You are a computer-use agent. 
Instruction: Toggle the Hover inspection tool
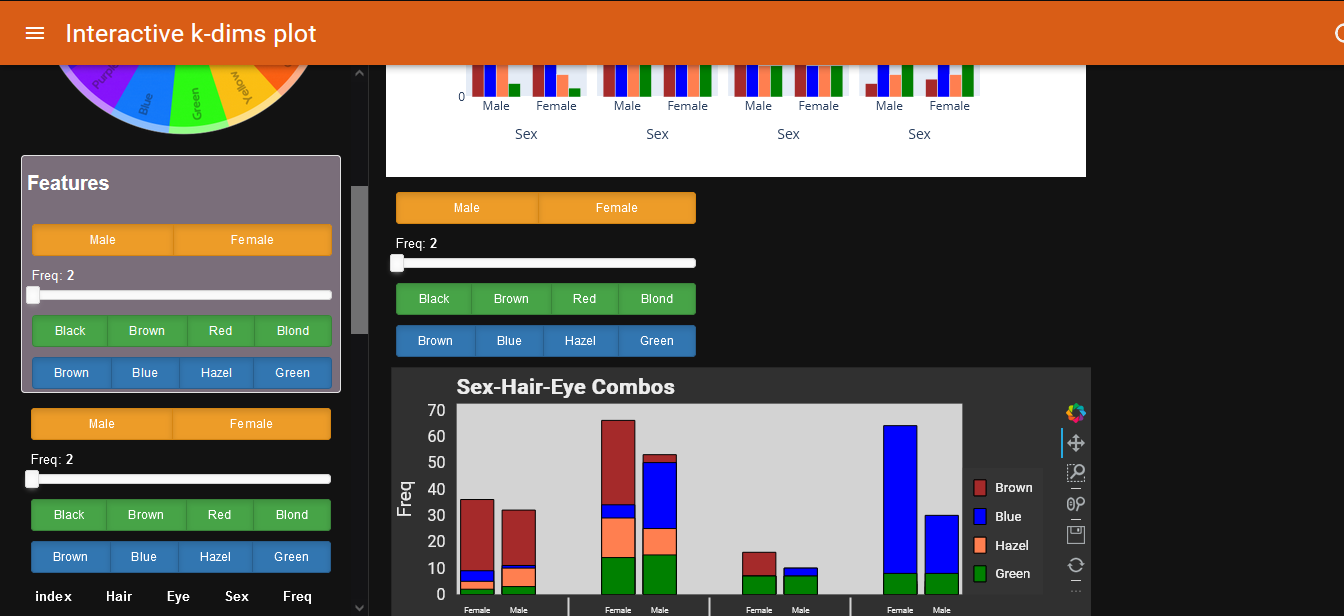[1075, 503]
